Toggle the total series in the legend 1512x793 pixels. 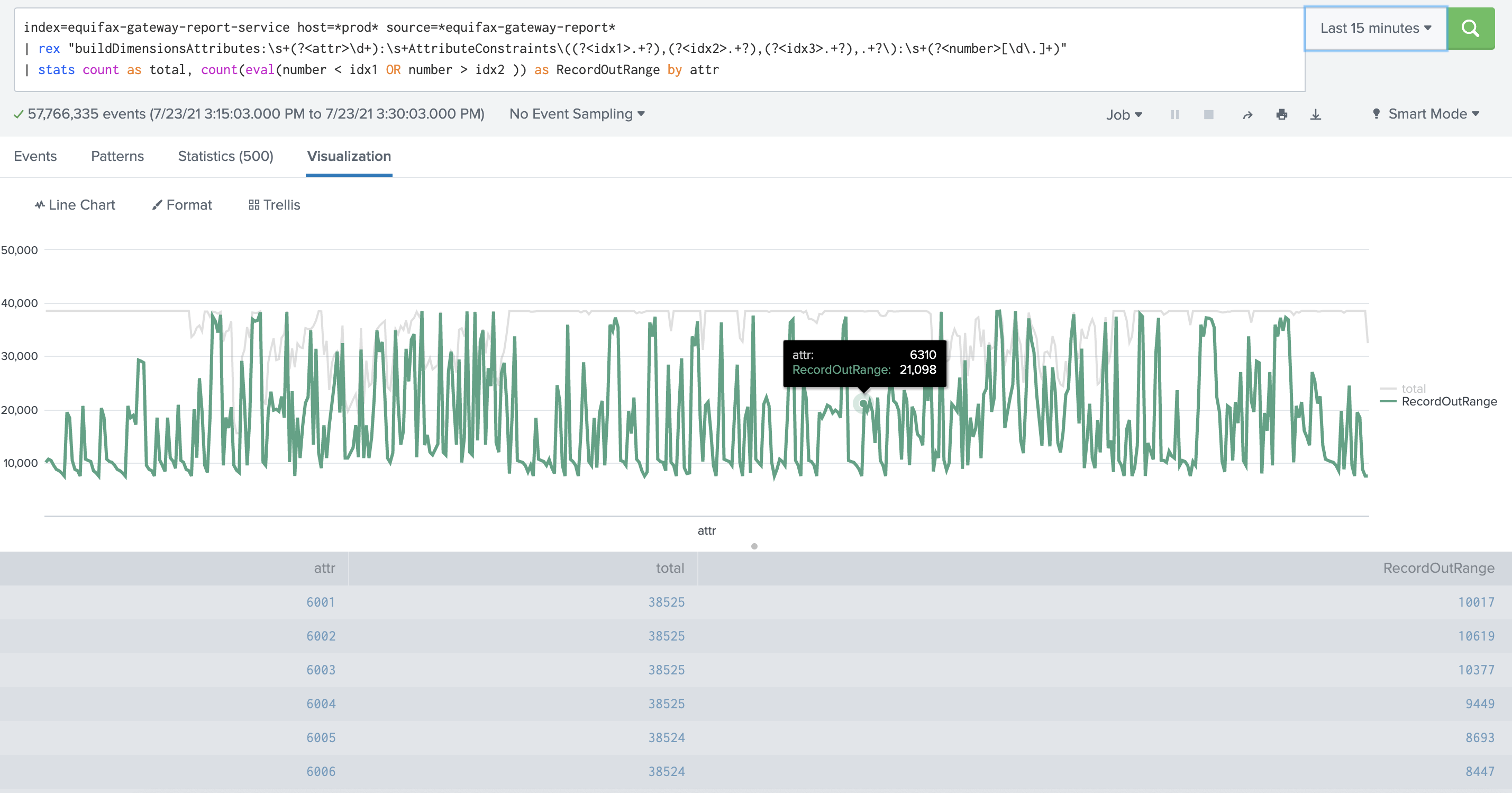point(1414,388)
